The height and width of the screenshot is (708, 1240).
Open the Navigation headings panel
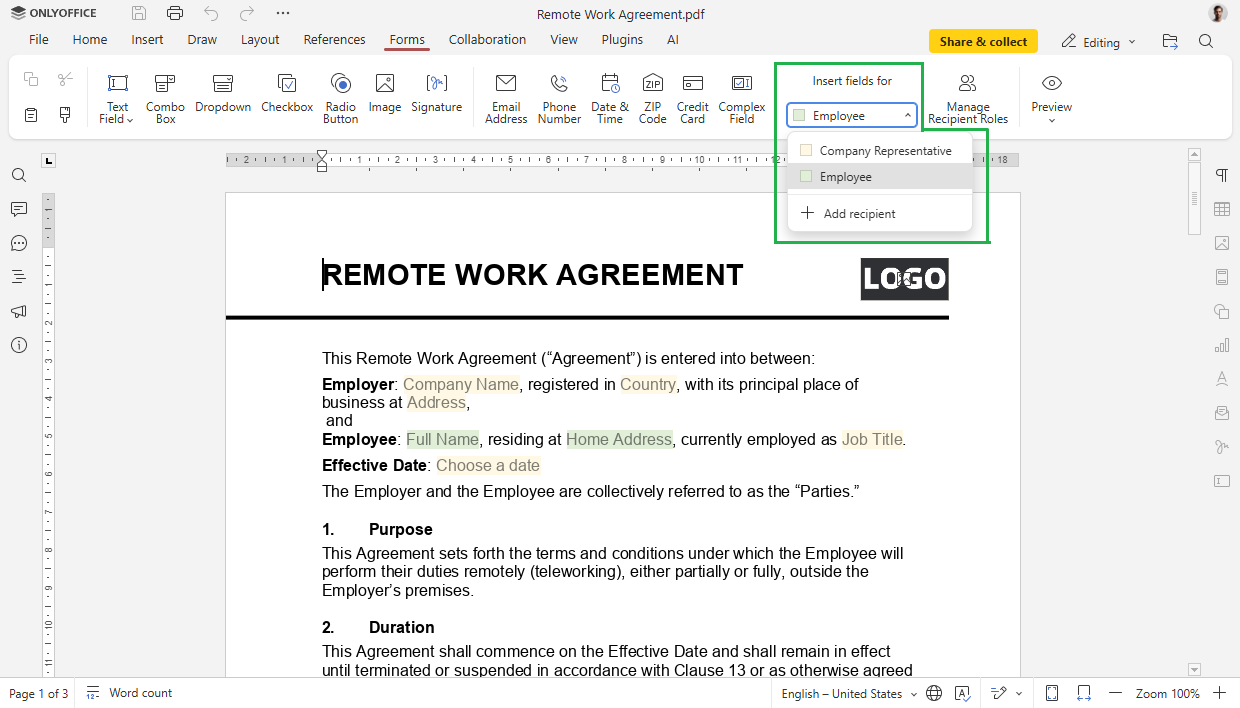(18, 277)
